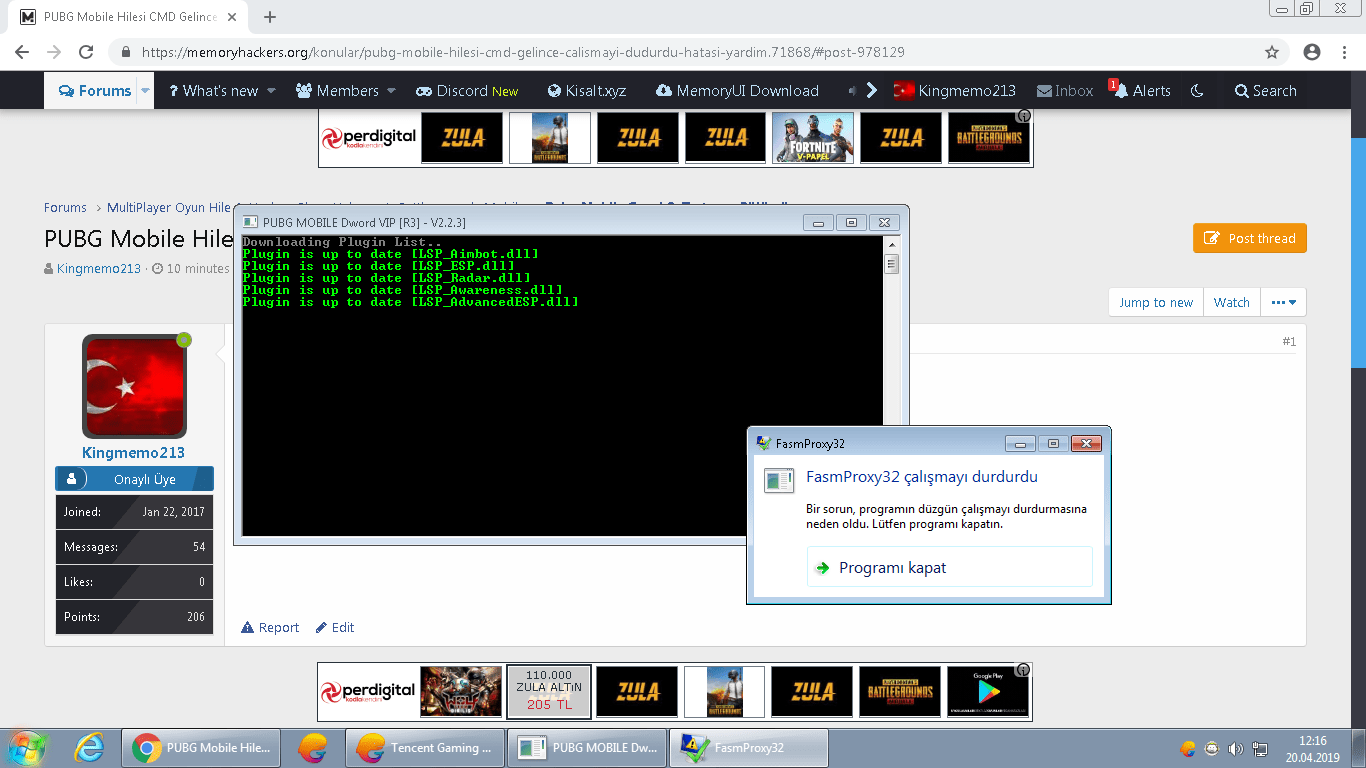Click Fortnite V-Papel ad thumbnail
The width and height of the screenshot is (1366, 768).
(813, 138)
